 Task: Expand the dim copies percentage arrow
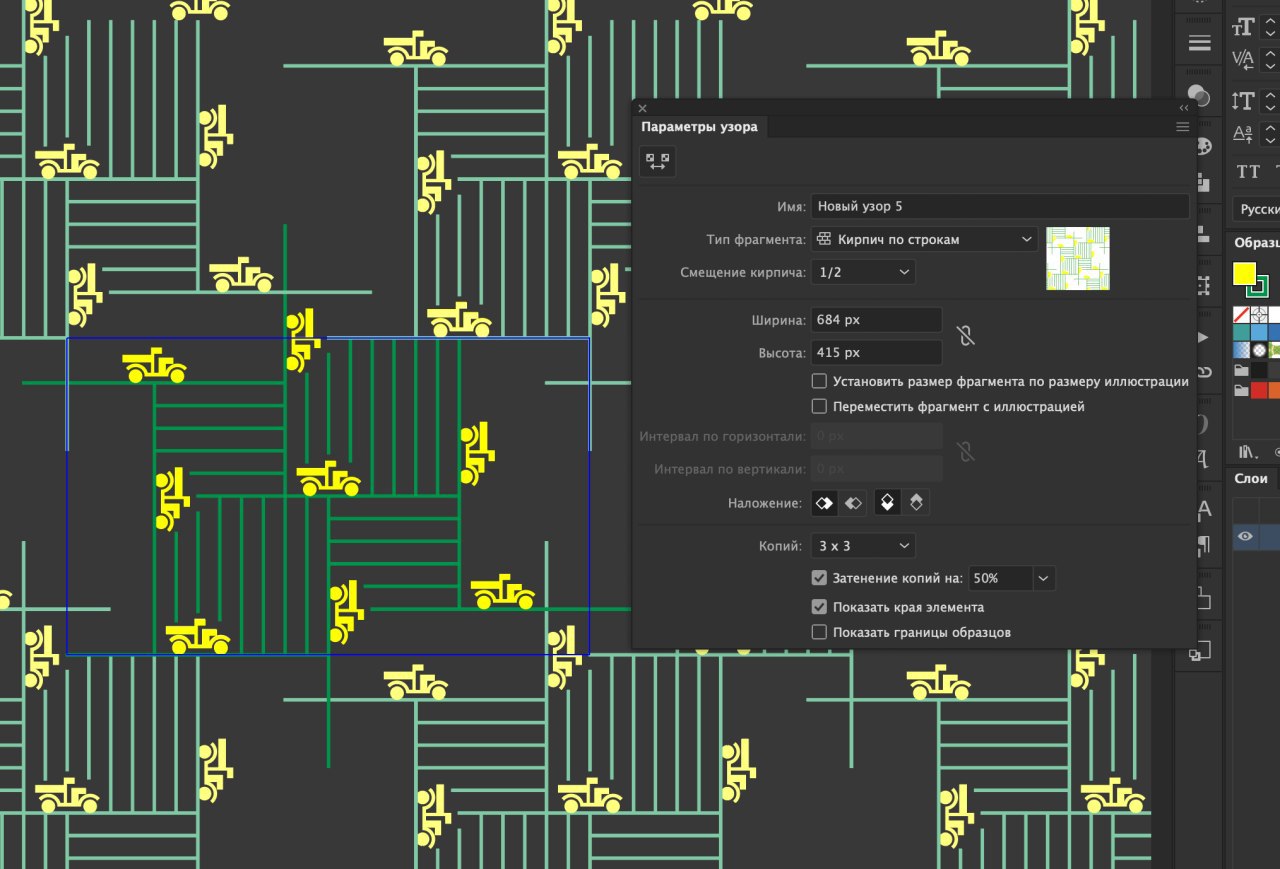(1044, 578)
